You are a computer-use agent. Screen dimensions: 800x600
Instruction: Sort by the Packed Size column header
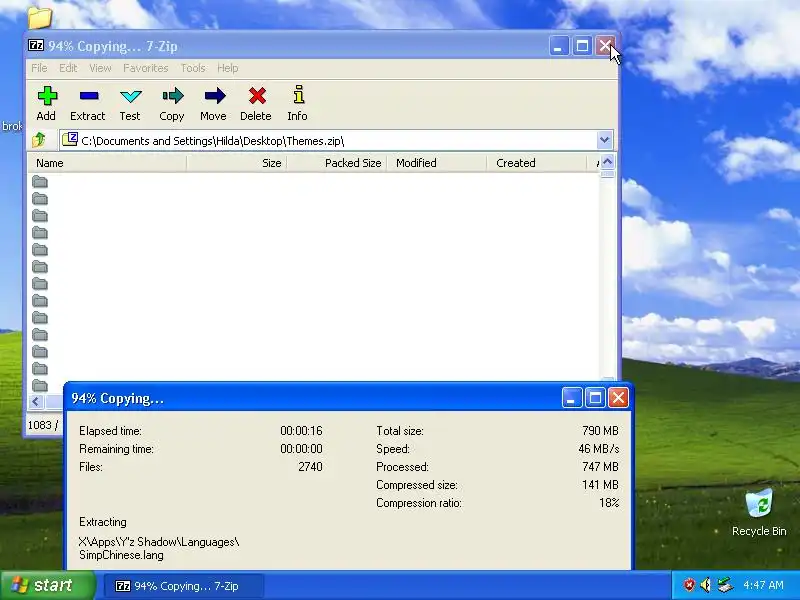pos(336,163)
